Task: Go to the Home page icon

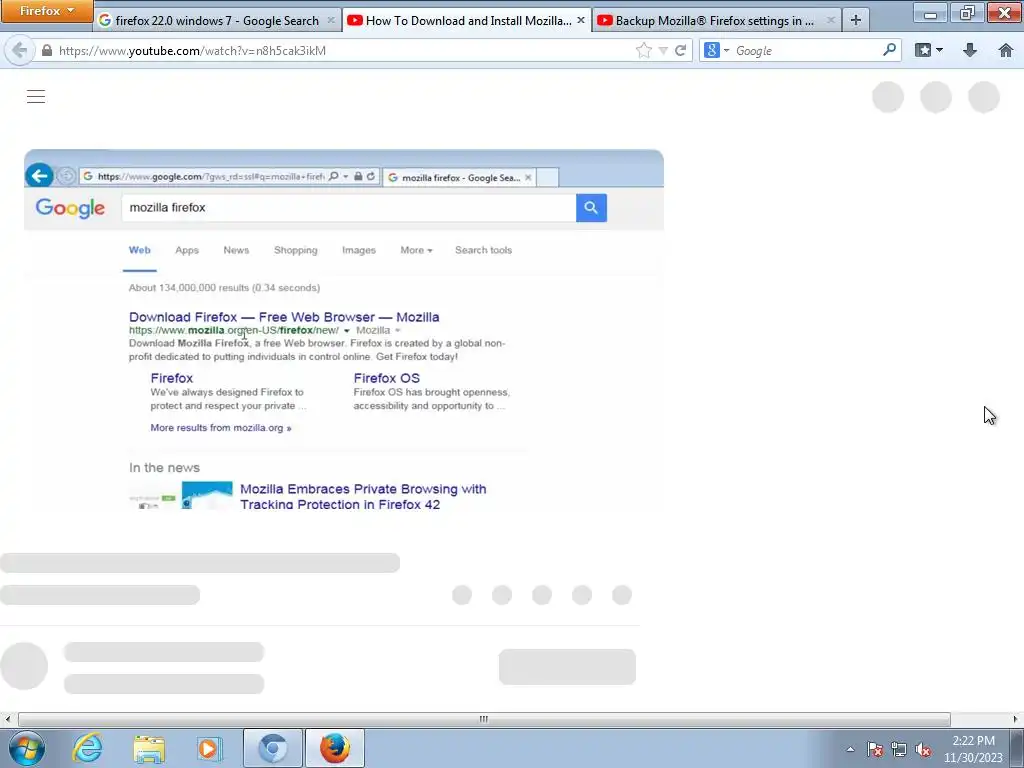Action: (x=1006, y=50)
